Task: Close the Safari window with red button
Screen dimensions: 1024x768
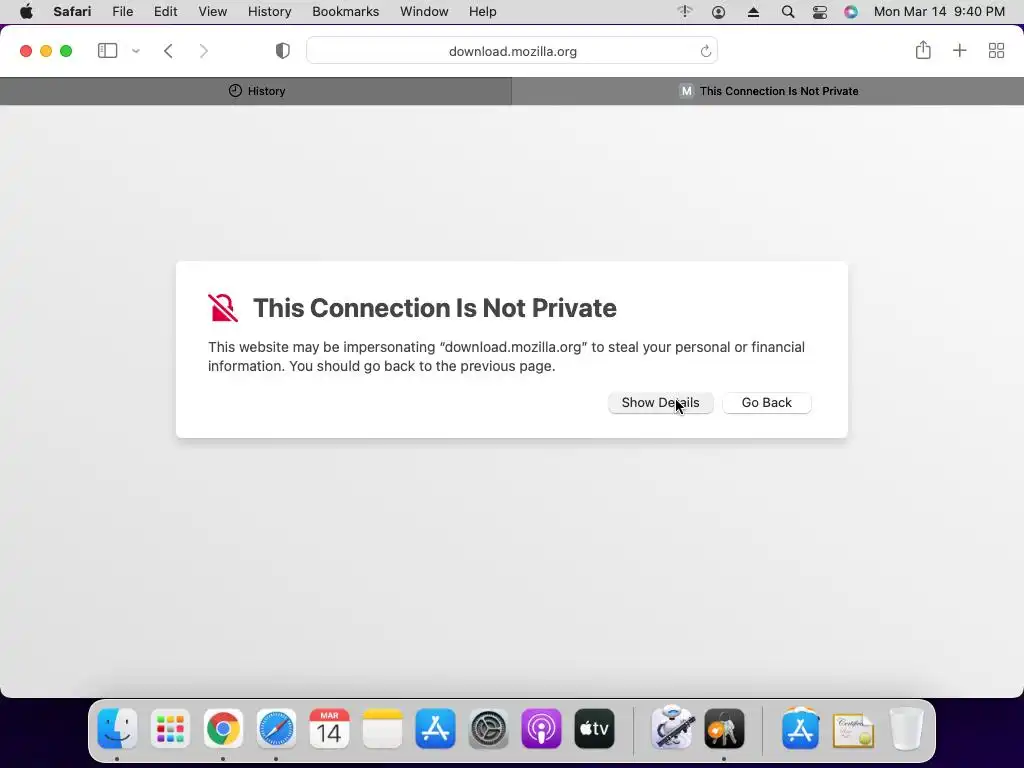Action: tap(26, 51)
